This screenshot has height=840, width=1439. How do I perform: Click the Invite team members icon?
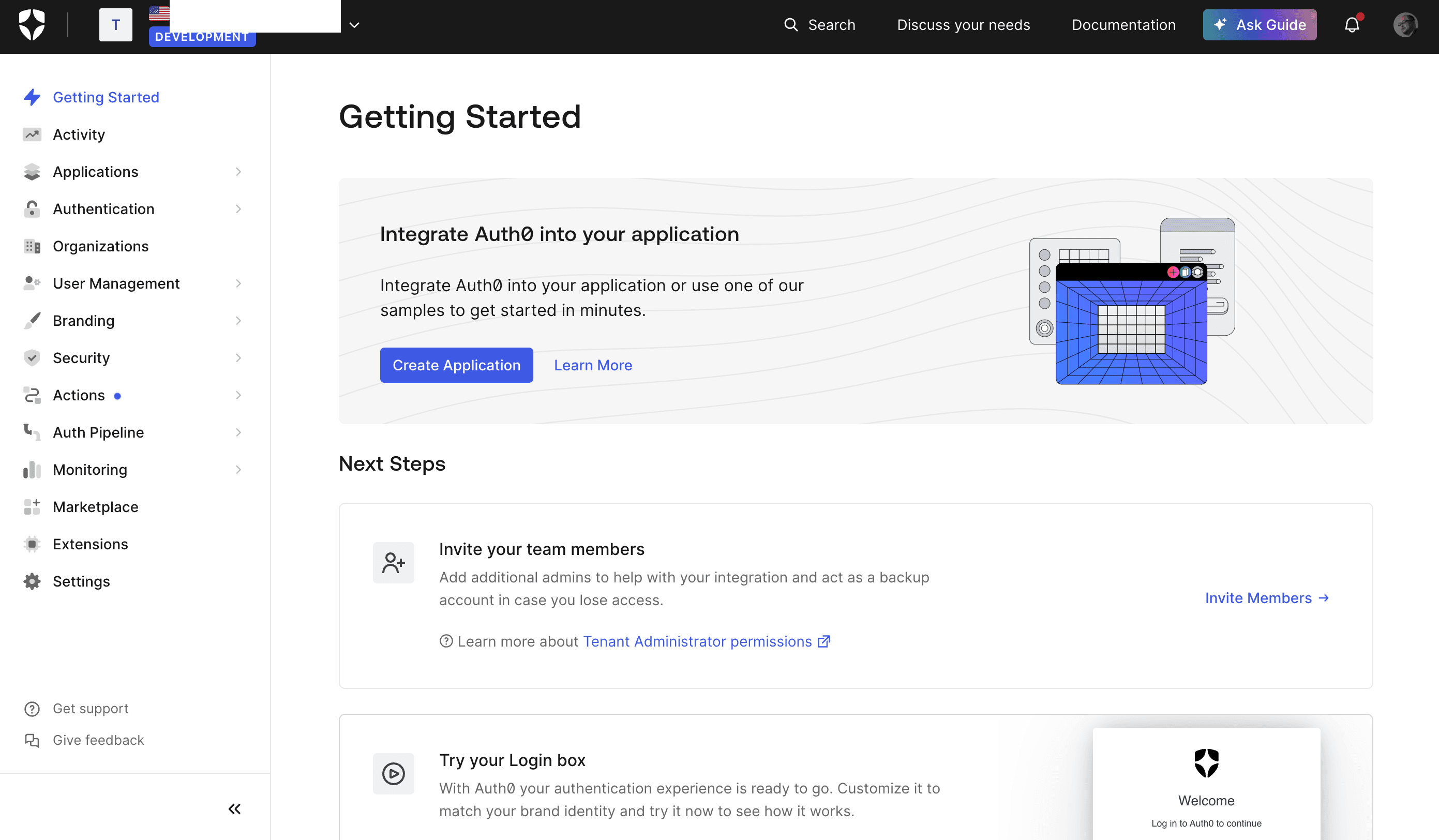(394, 562)
